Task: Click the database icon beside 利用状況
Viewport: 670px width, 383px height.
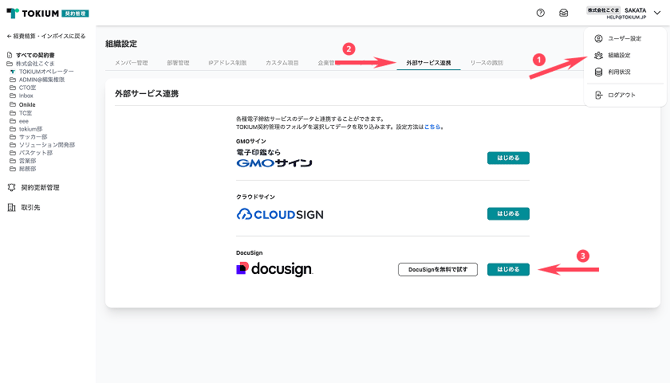Action: (599, 72)
